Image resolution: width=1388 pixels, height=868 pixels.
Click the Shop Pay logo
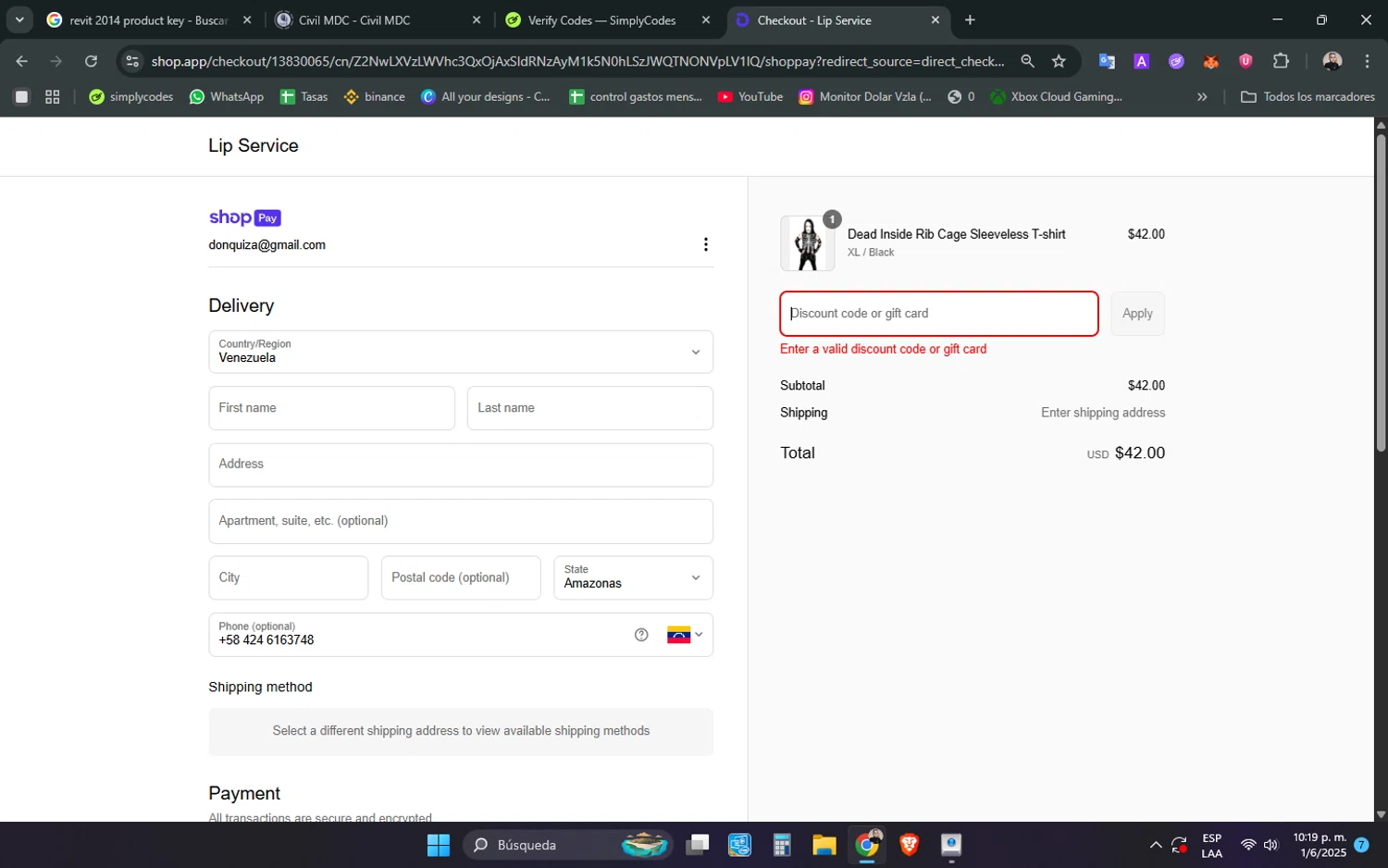[245, 217]
